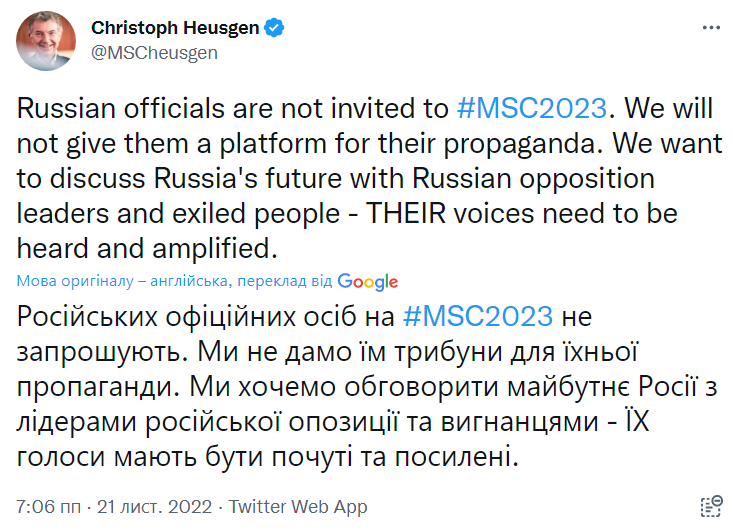Screen dimensions: 733x532
Task: Click the blue verified badge next to Christoph Heusgen
Action: pos(273,29)
